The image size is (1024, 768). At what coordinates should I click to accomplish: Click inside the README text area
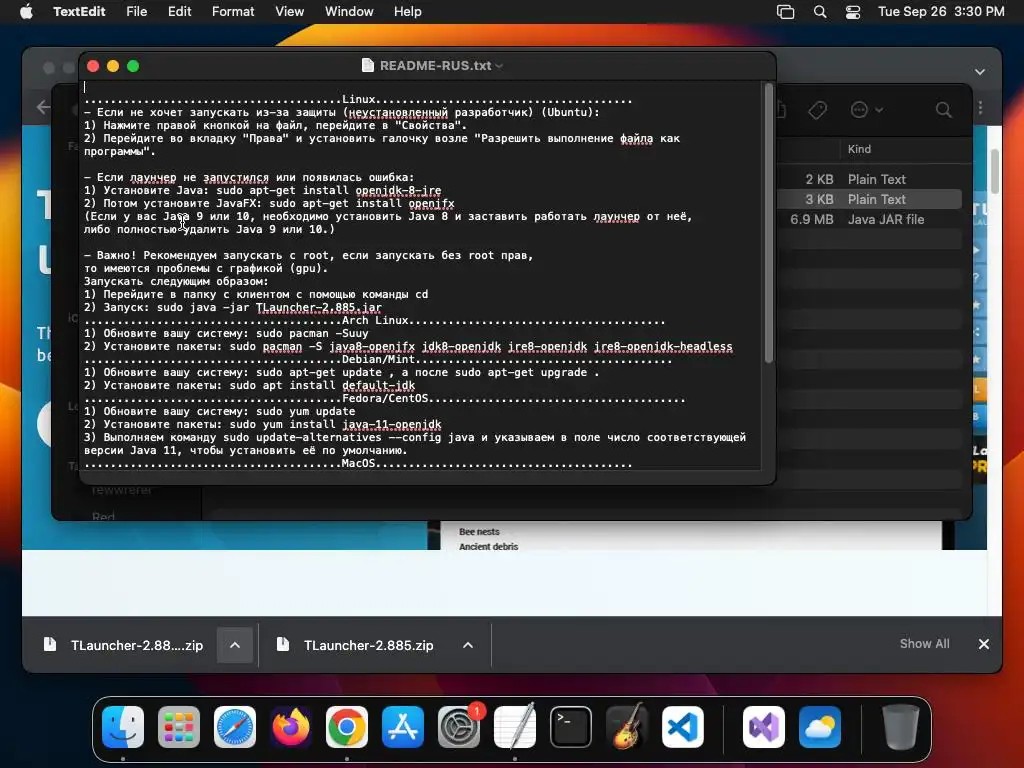click(421, 274)
